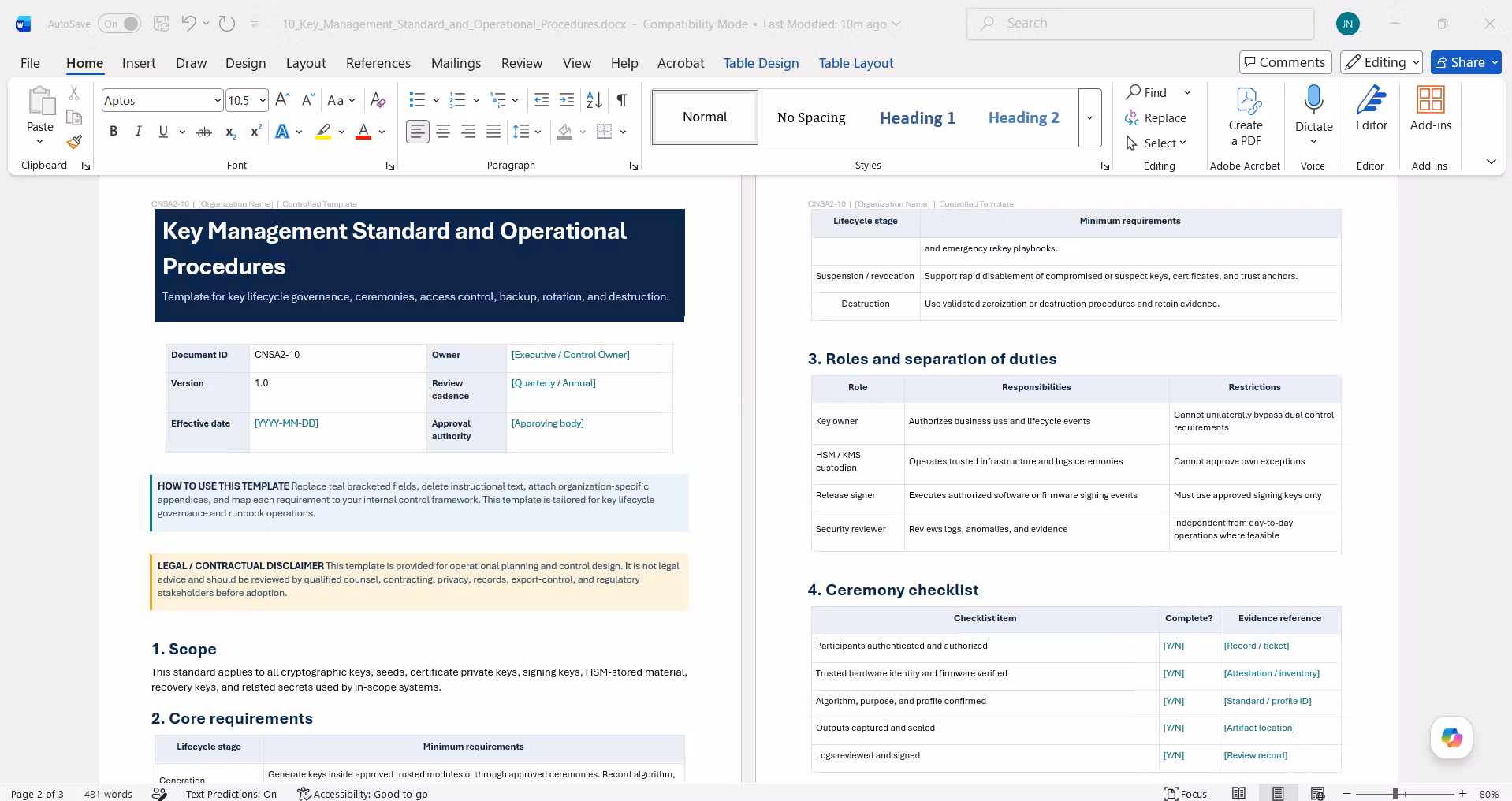Open the numbering style dropdown
Image resolution: width=1512 pixels, height=801 pixels.
(476, 100)
